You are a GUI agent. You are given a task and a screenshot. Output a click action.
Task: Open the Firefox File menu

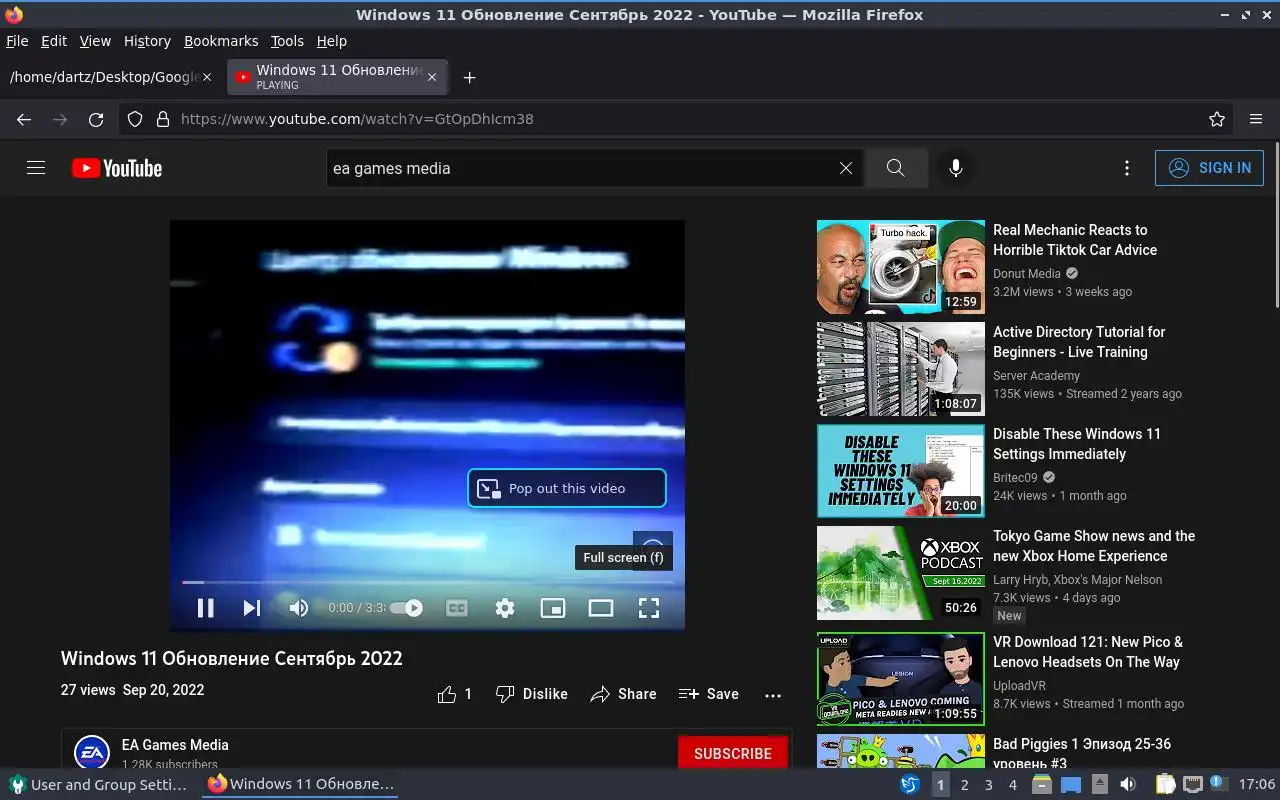[x=17, y=41]
